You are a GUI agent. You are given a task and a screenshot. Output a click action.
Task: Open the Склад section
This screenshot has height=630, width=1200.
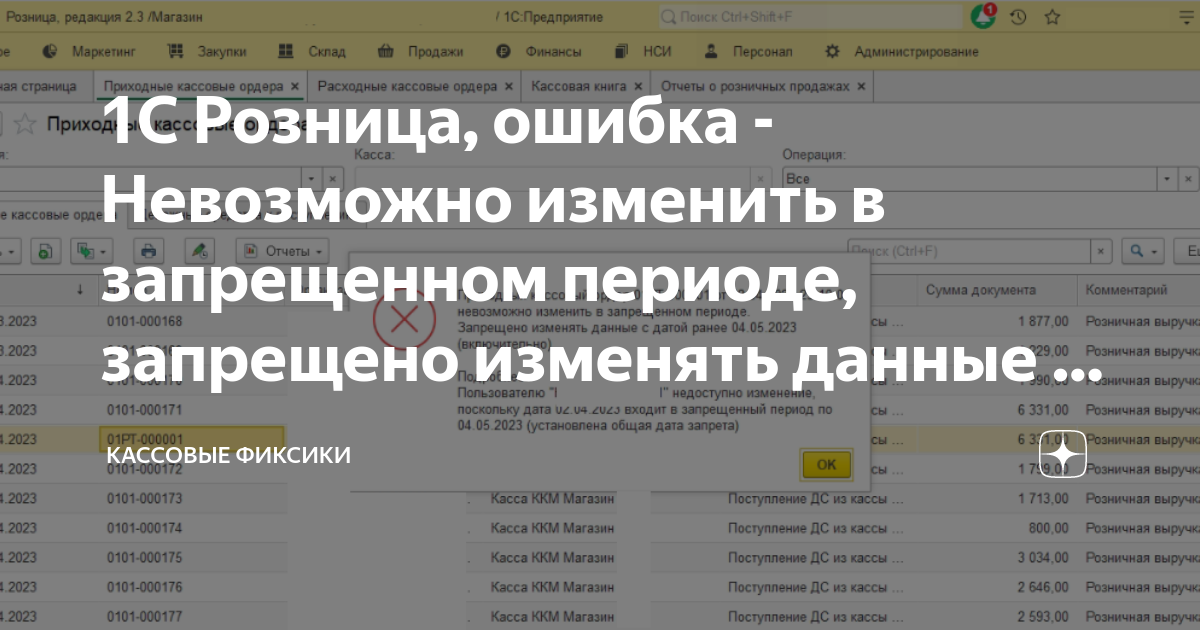coord(311,52)
